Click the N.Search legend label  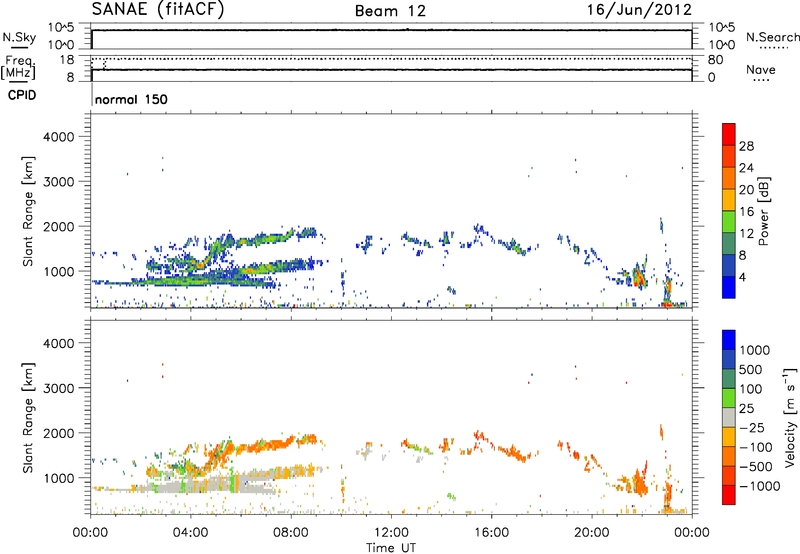tap(772, 37)
